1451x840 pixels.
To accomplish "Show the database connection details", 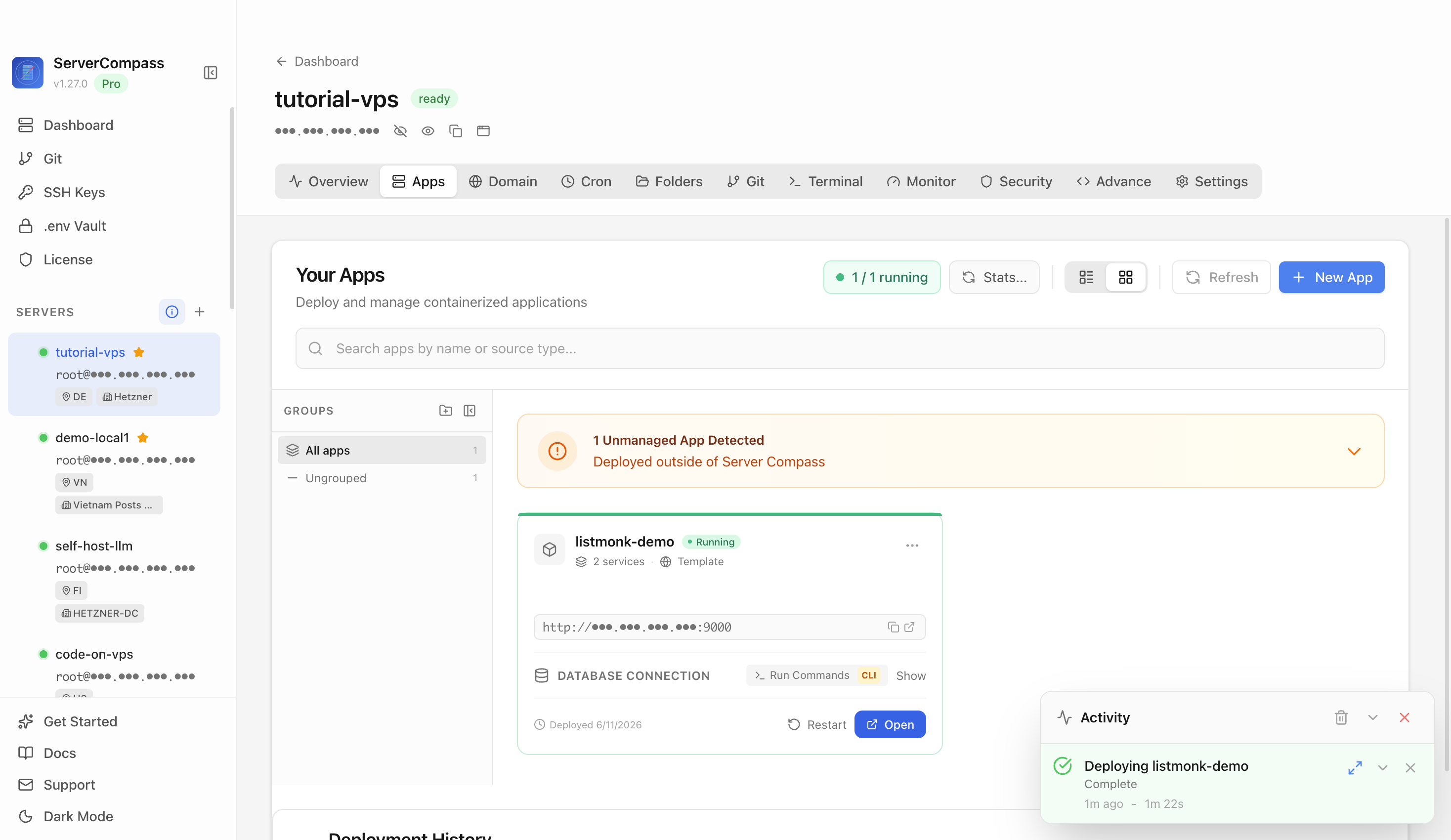I will pos(910,676).
